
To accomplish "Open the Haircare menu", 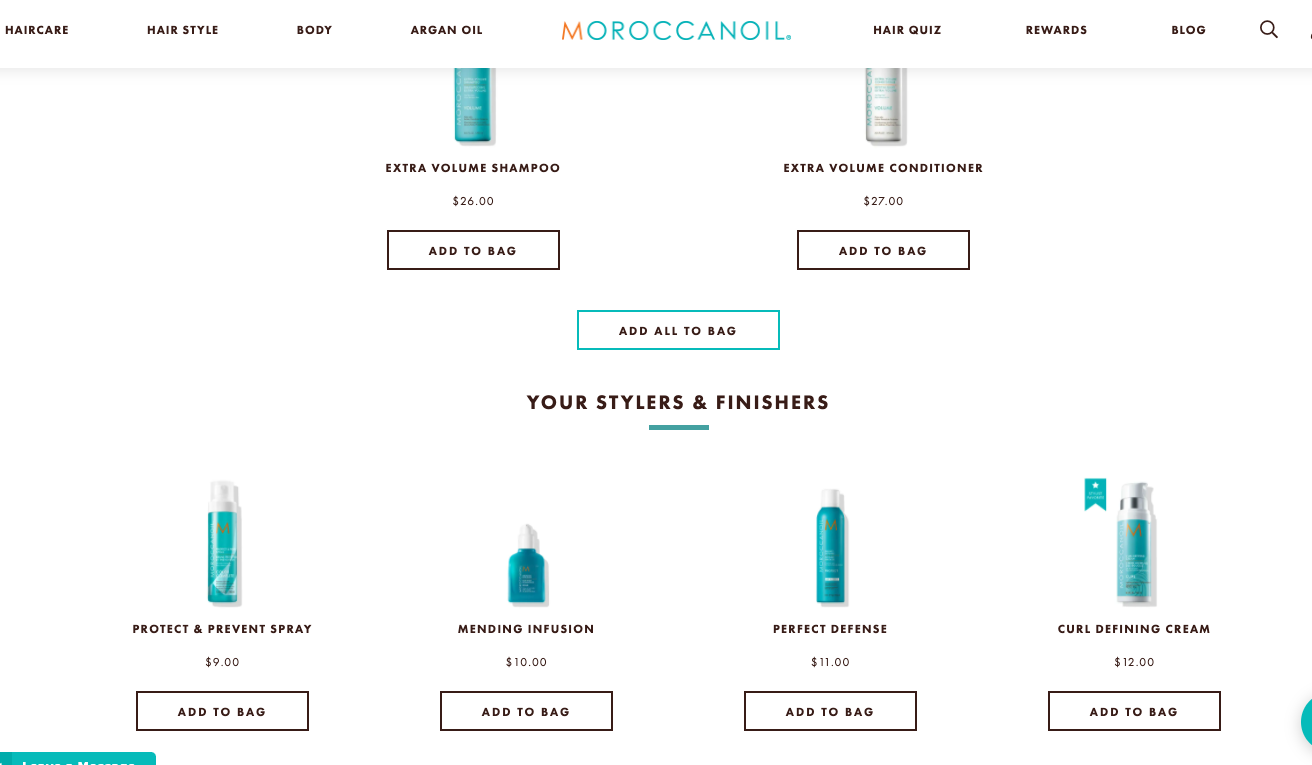I will 37,30.
